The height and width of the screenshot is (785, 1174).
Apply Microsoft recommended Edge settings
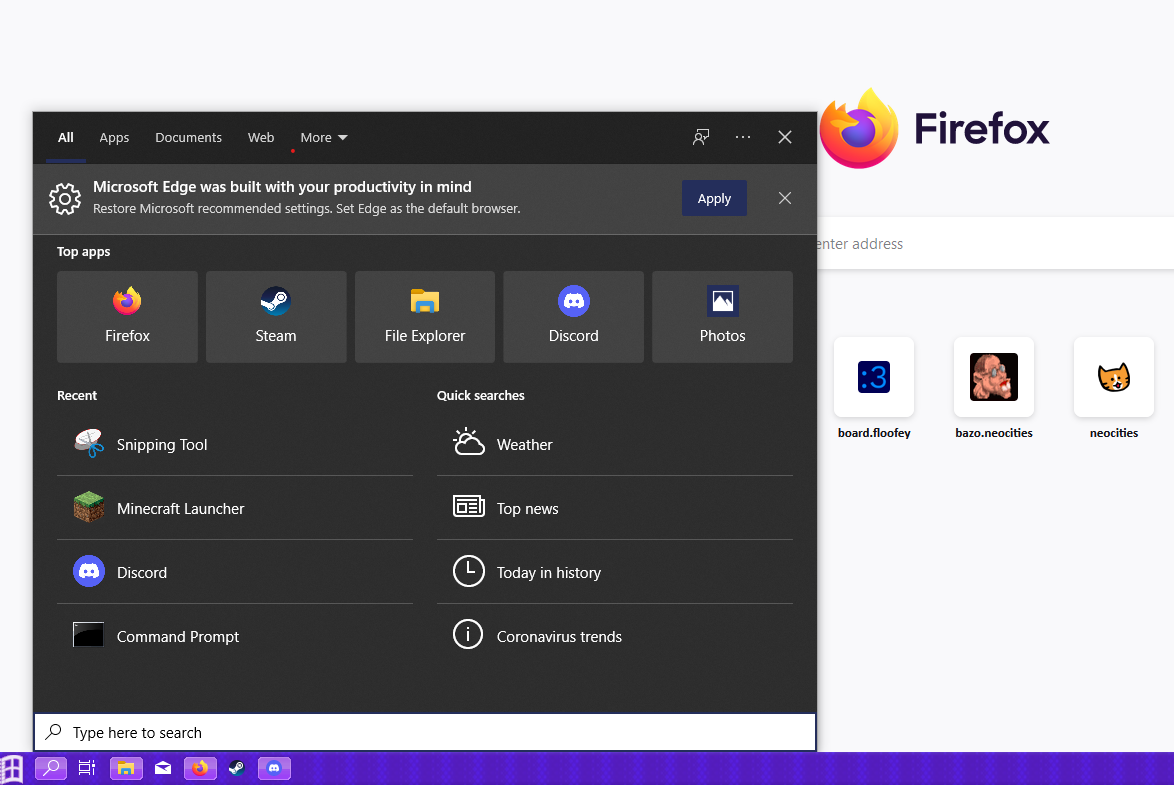714,198
